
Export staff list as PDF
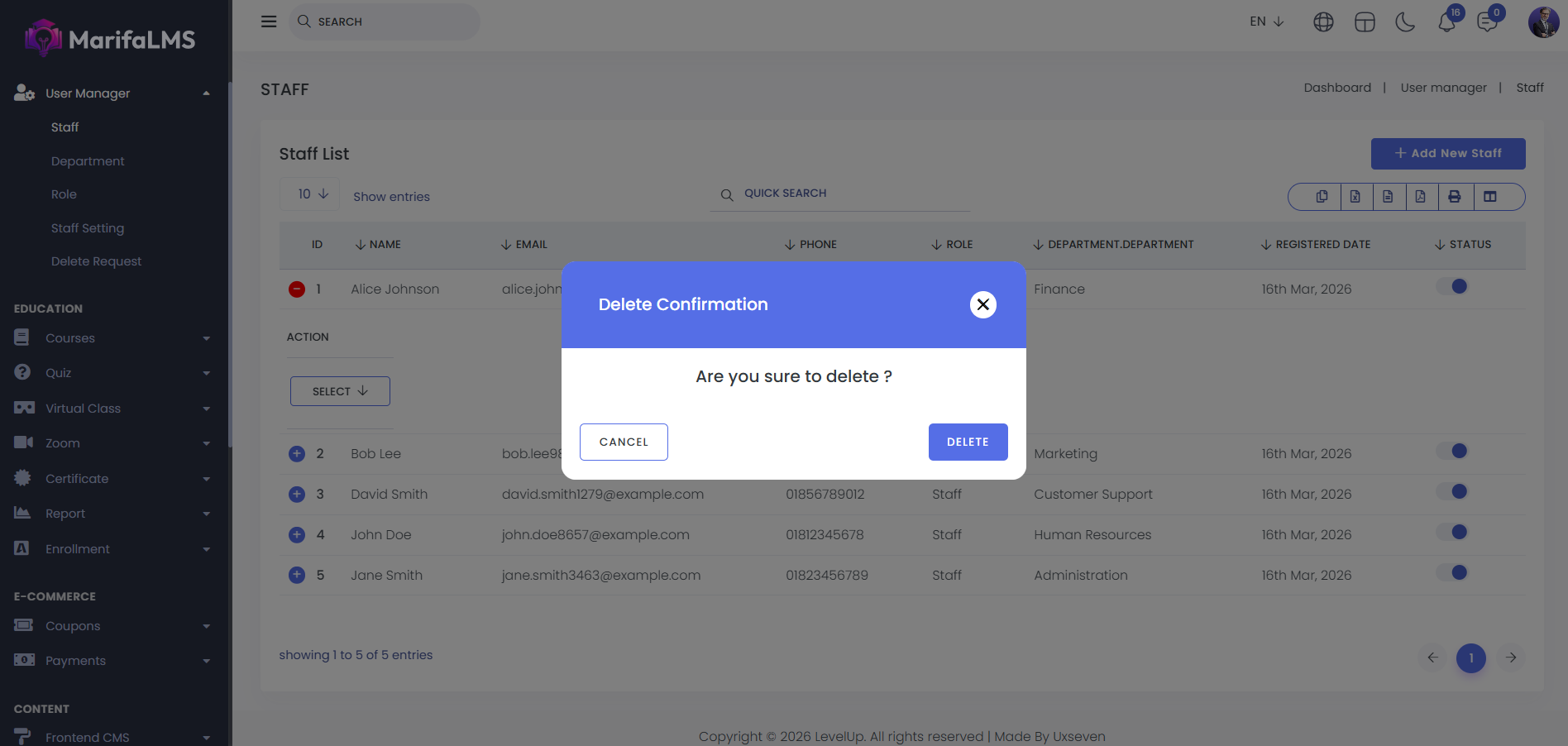(x=1420, y=197)
